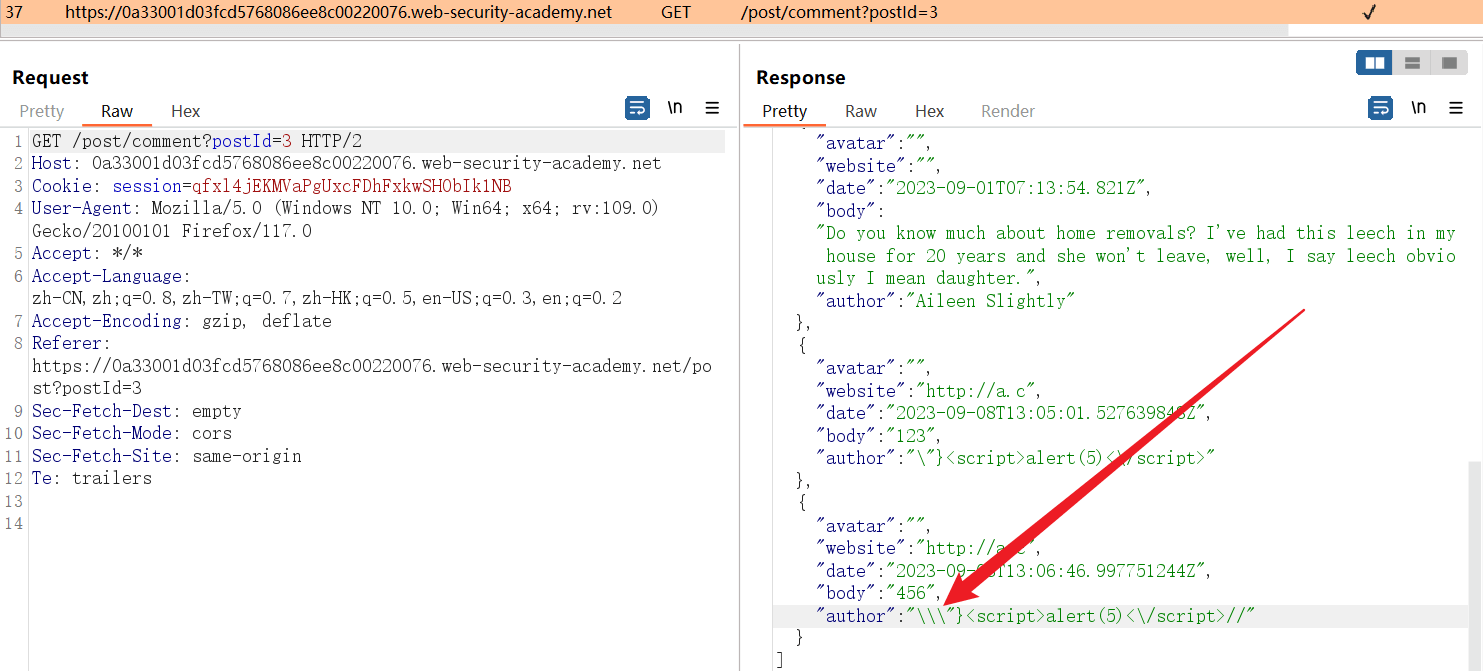The height and width of the screenshot is (671, 1483).
Task: Toggle word wrap in the Response panel
Action: click(1381, 108)
